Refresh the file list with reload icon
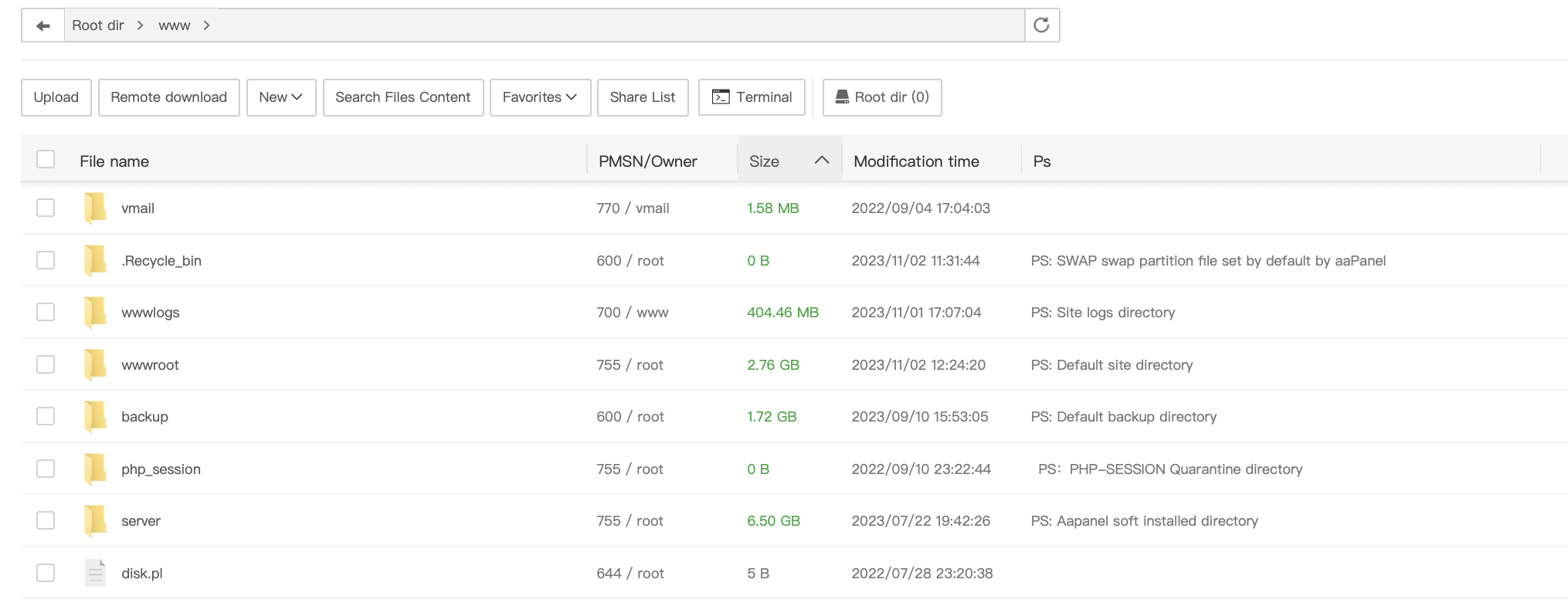The width and height of the screenshot is (1568, 613). (x=1041, y=25)
